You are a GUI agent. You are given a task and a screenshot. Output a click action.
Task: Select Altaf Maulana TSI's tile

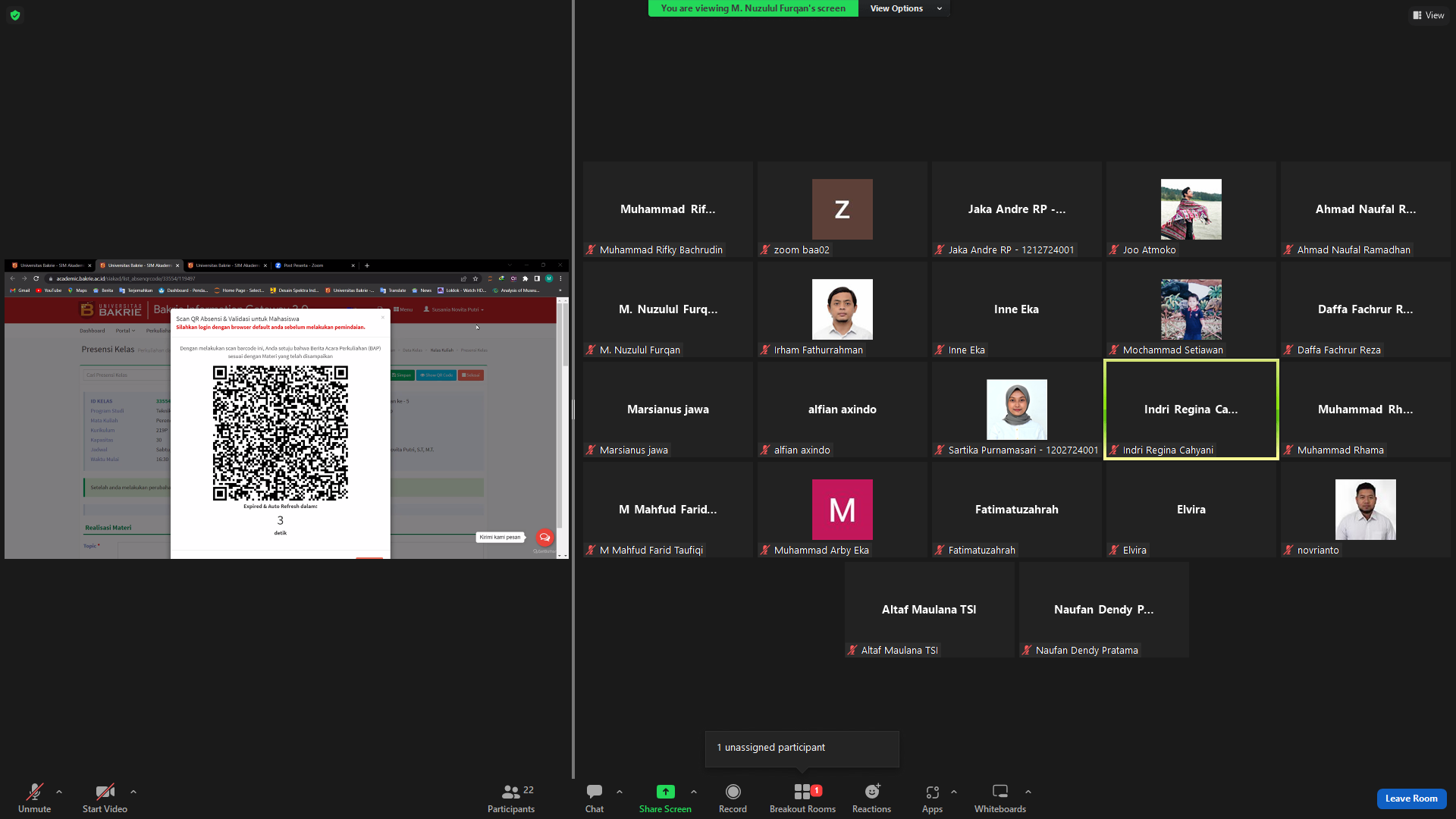(929, 610)
